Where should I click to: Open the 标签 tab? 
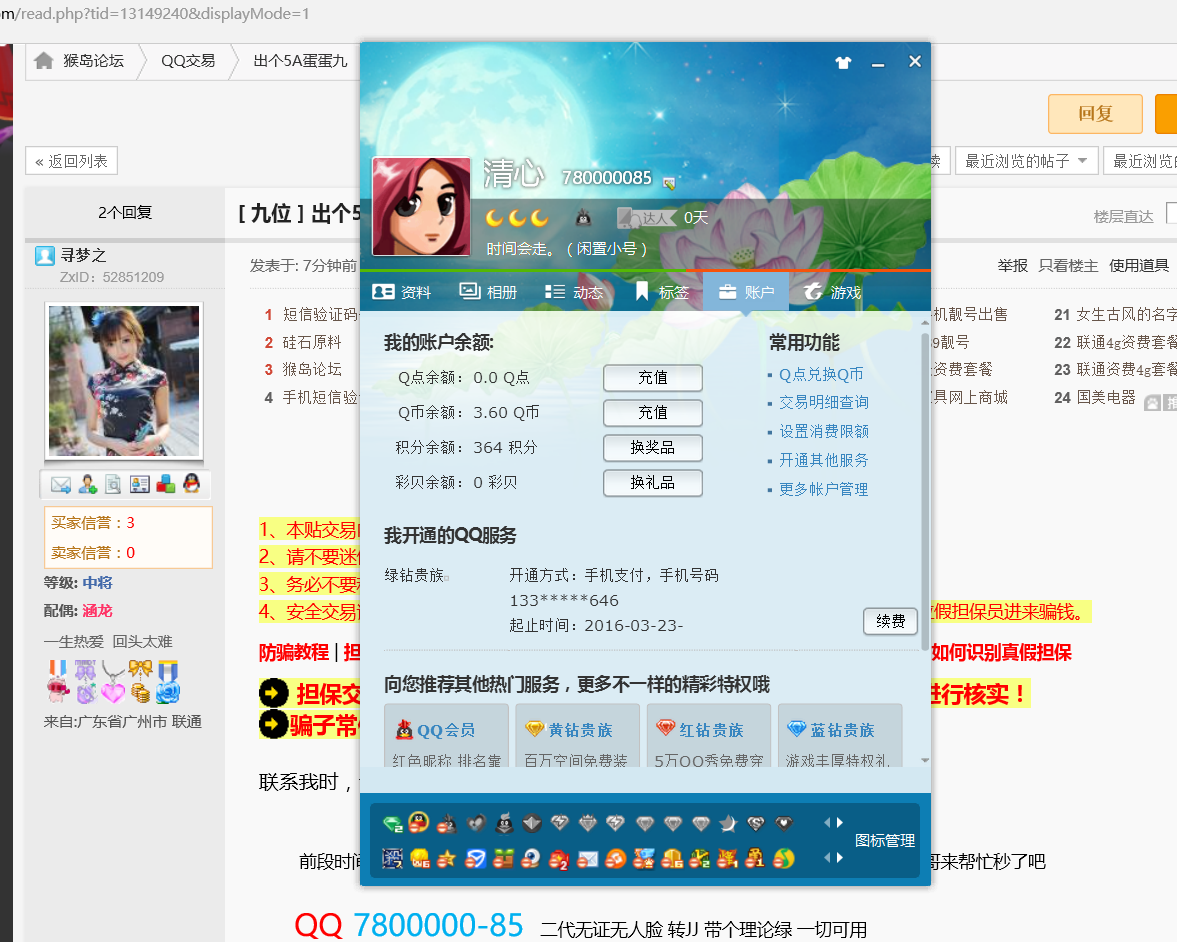click(661, 292)
